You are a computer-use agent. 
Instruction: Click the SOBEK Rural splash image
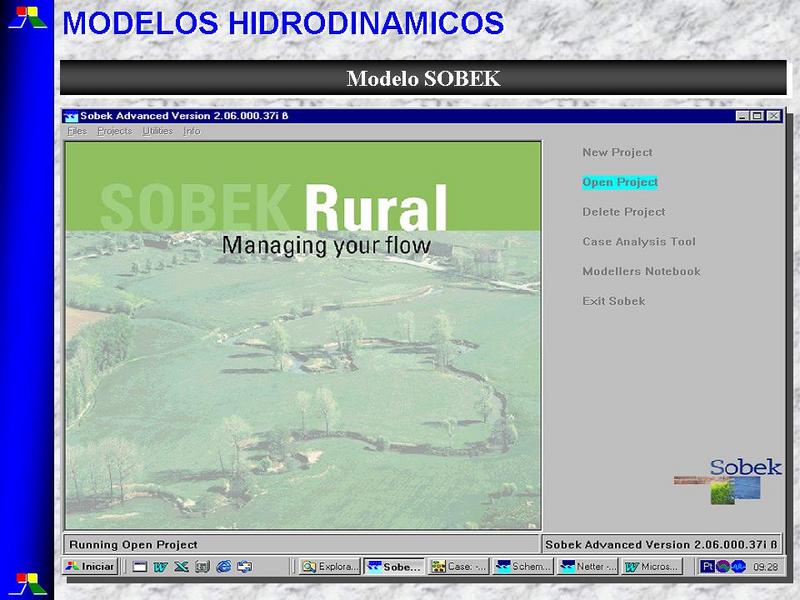point(303,335)
